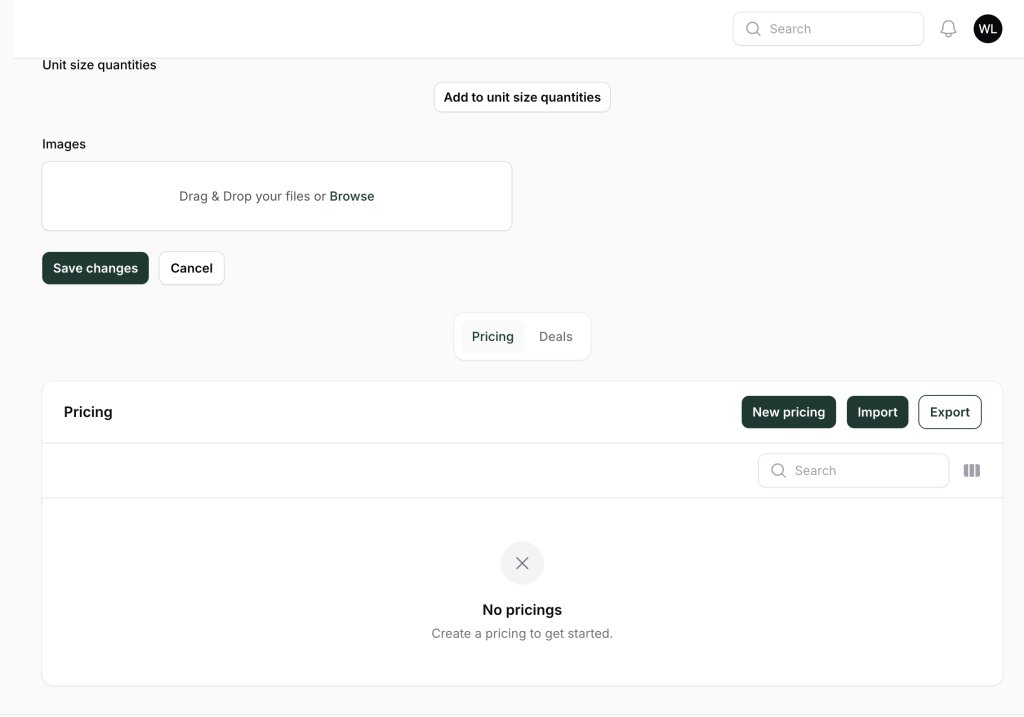Image resolution: width=1024 pixels, height=717 pixels.
Task: Open the notifications bell
Action: [x=948, y=29]
